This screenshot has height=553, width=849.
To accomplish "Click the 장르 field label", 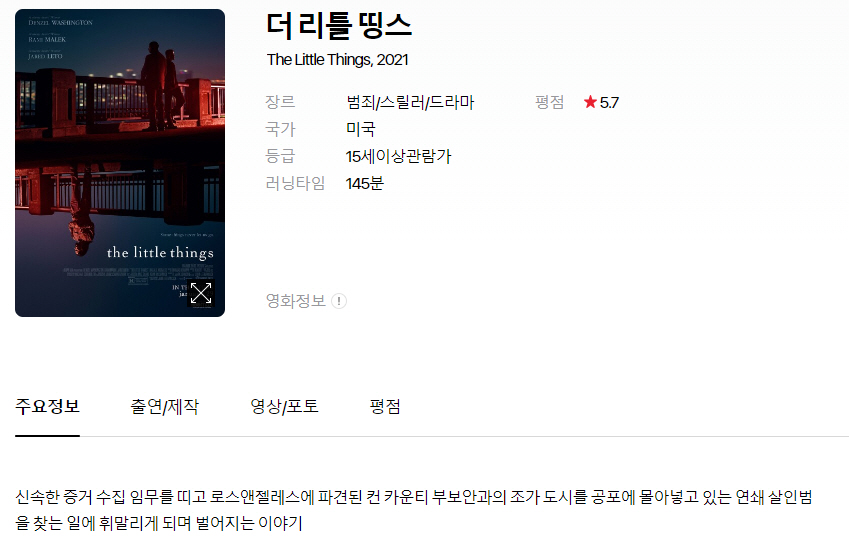I will tap(280, 102).
